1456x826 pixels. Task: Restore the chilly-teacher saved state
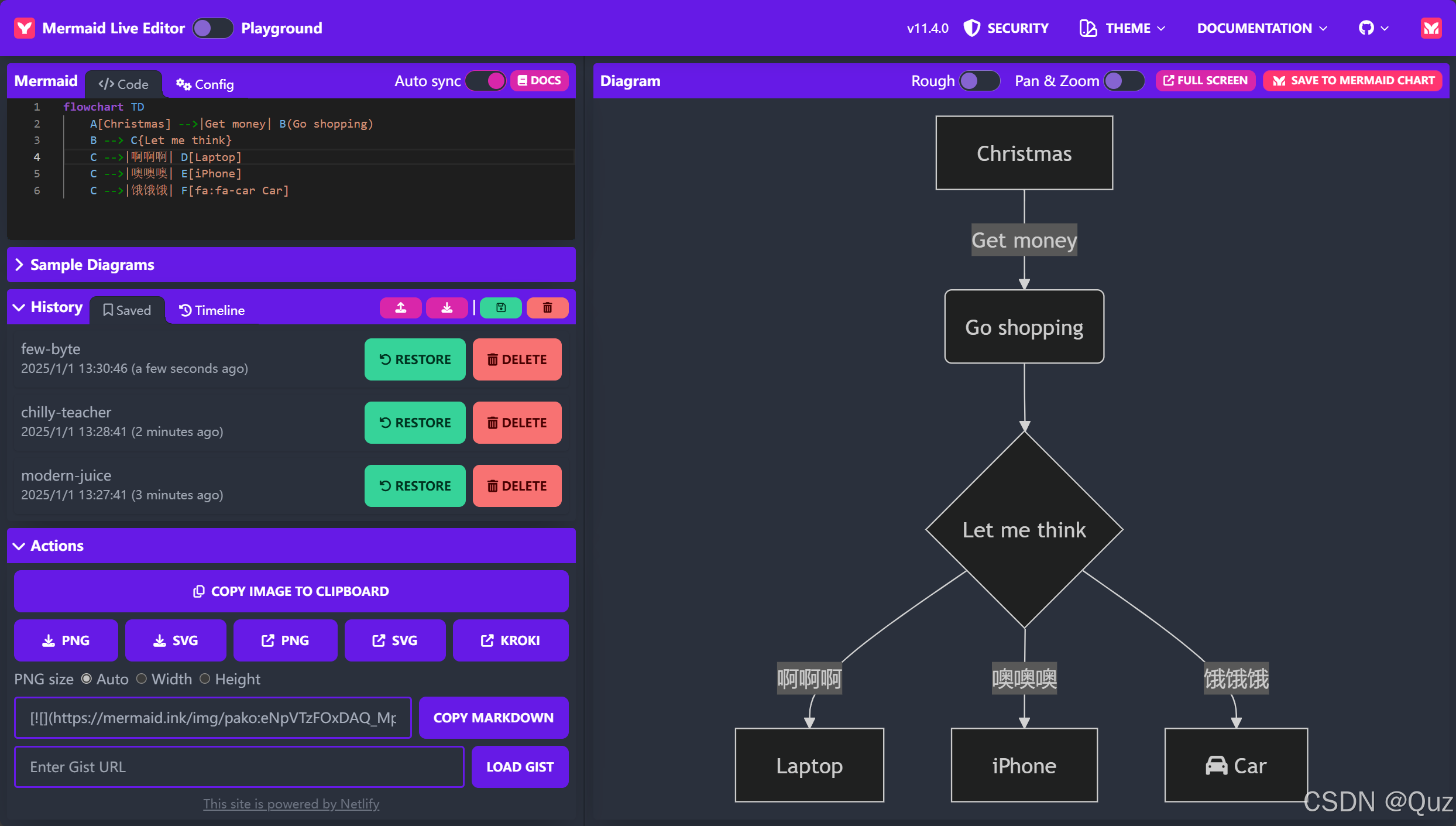(414, 423)
